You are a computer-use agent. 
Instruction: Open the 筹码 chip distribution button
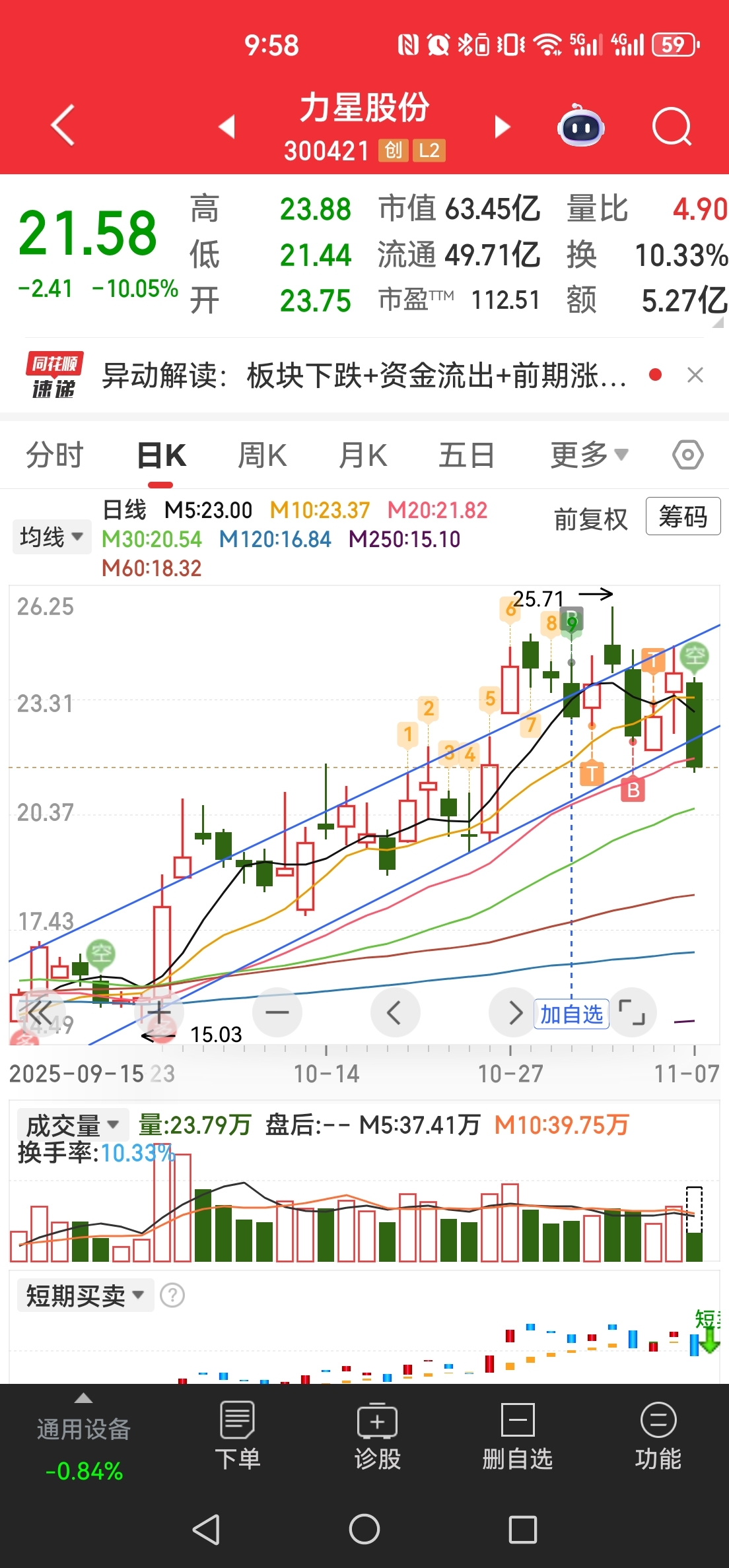(683, 516)
